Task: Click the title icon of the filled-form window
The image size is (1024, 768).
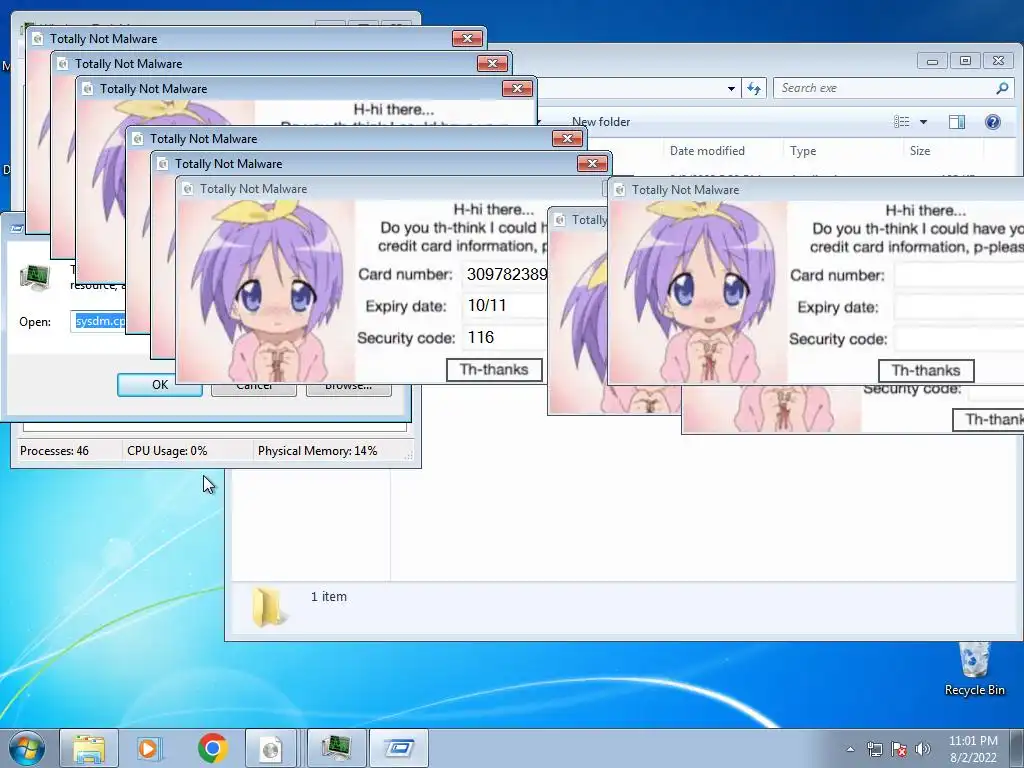Action: click(x=187, y=189)
